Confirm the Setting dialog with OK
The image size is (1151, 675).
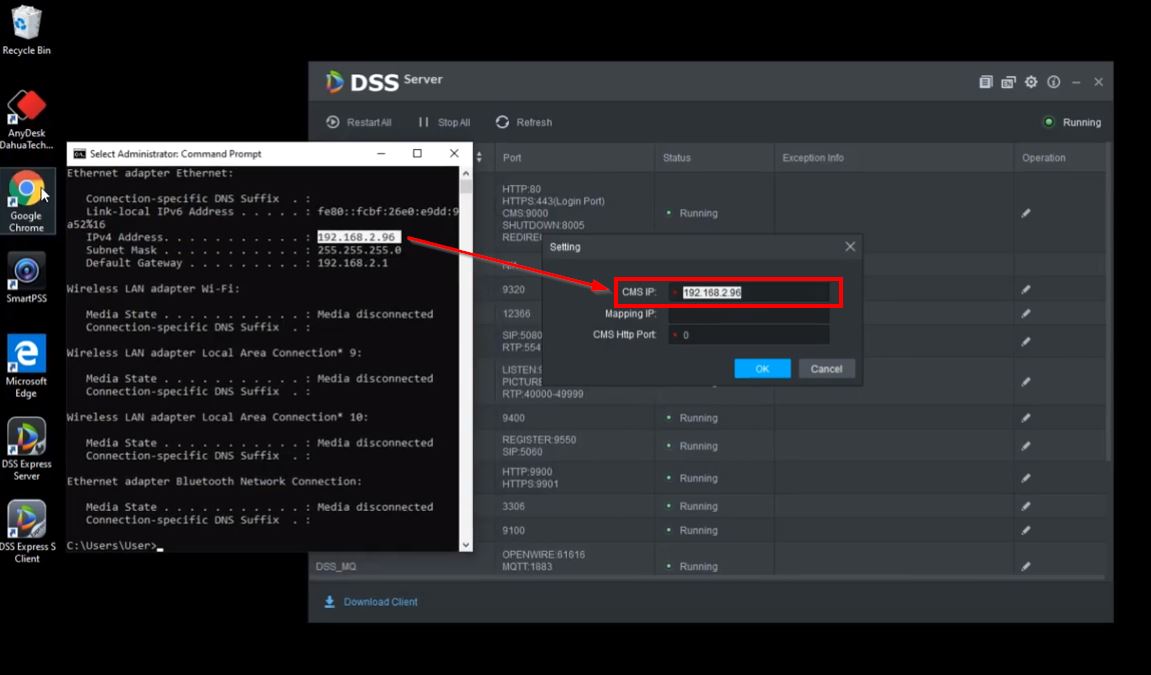pos(762,369)
